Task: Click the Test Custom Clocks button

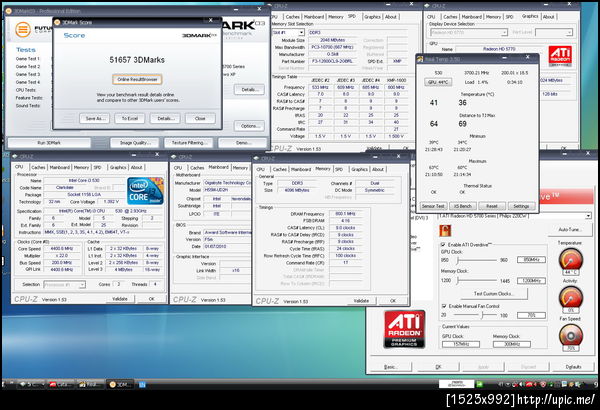Action: click(494, 294)
